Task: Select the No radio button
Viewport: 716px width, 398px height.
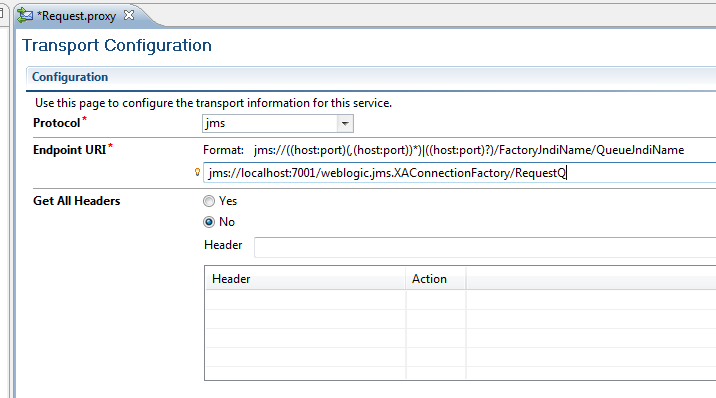Action: pyautogui.click(x=209, y=222)
